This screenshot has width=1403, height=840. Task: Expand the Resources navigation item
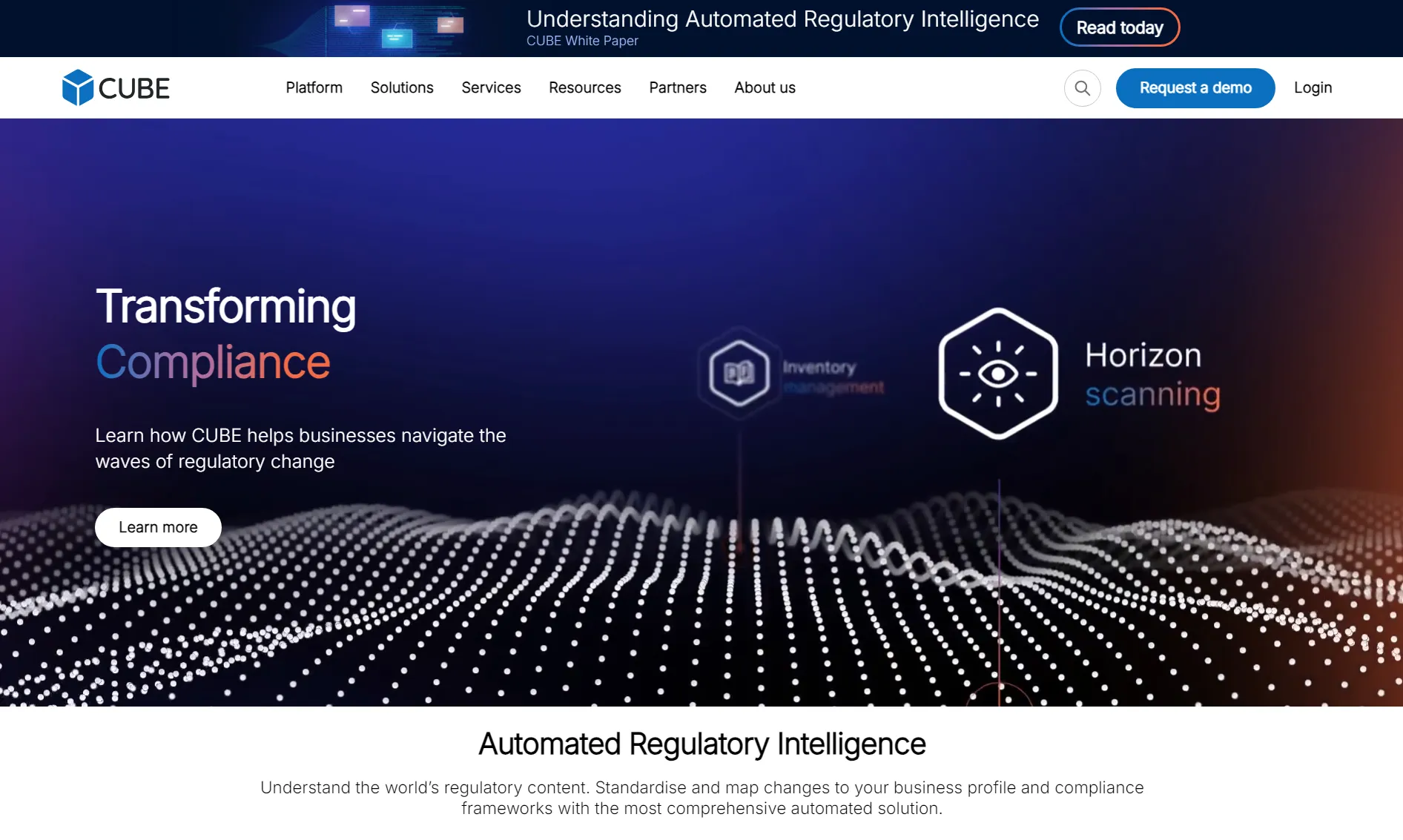(x=584, y=87)
